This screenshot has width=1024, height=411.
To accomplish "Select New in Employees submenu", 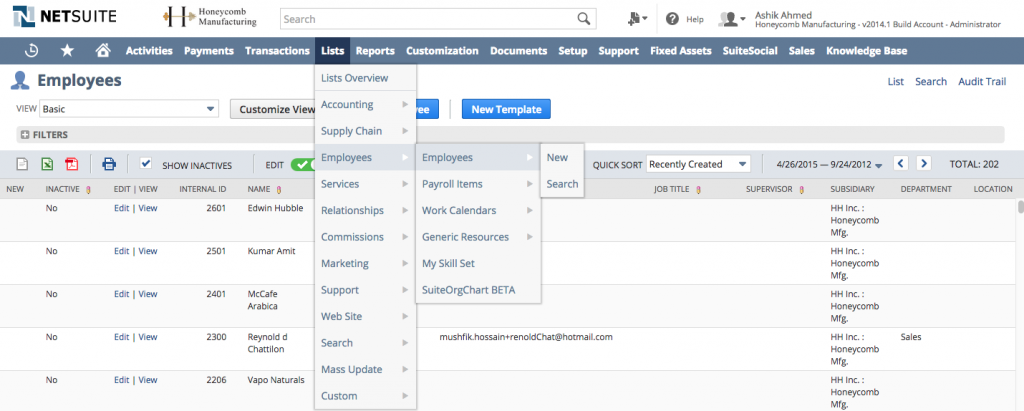I will click(x=562, y=157).
